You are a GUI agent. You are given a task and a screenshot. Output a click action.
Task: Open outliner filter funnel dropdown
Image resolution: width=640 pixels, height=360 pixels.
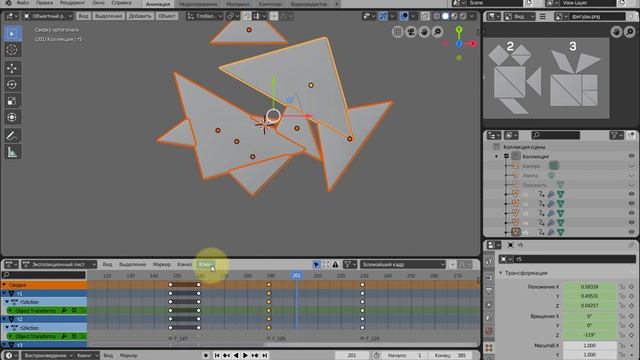(616, 135)
